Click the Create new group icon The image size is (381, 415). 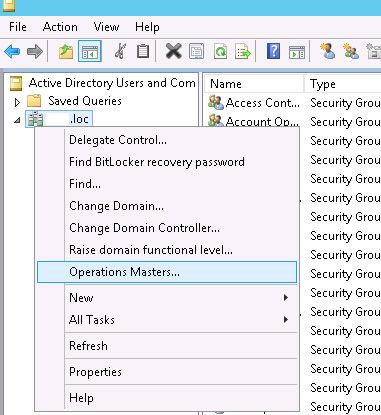pos(351,52)
